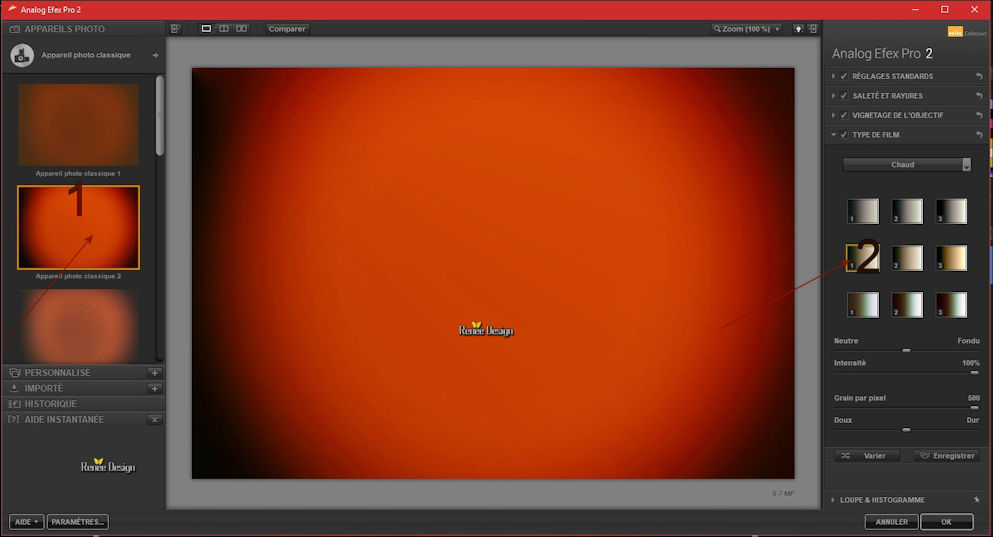
Task: Uncheck the Réglages Standards checkbox
Action: coord(844,76)
